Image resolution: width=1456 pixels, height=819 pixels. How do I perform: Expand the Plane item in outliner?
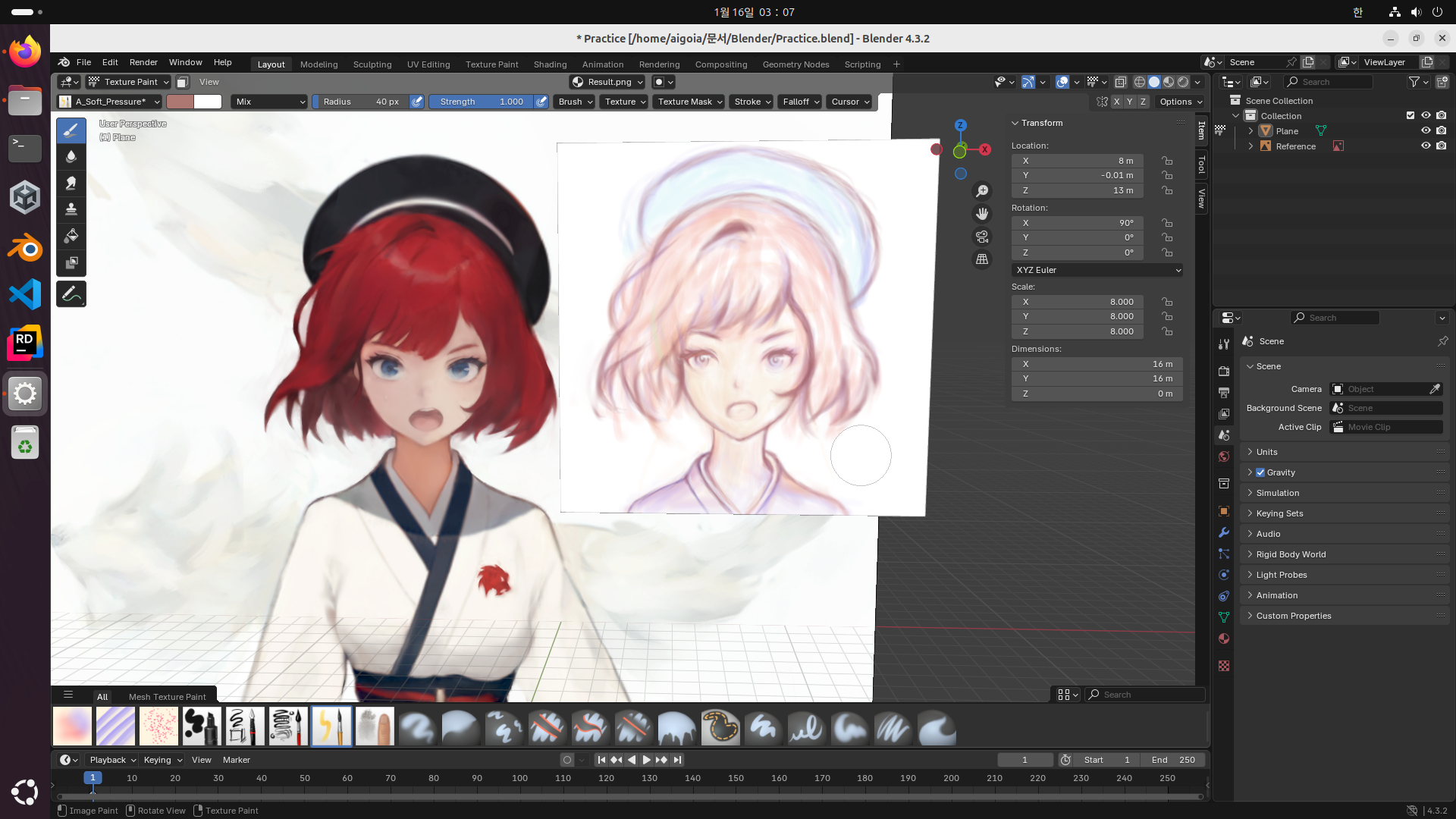coord(1250,131)
